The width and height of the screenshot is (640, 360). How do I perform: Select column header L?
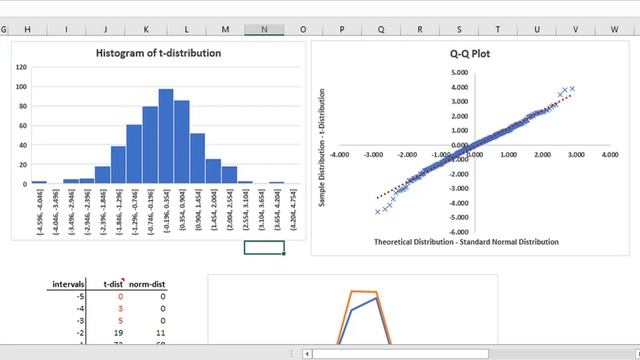click(x=187, y=29)
